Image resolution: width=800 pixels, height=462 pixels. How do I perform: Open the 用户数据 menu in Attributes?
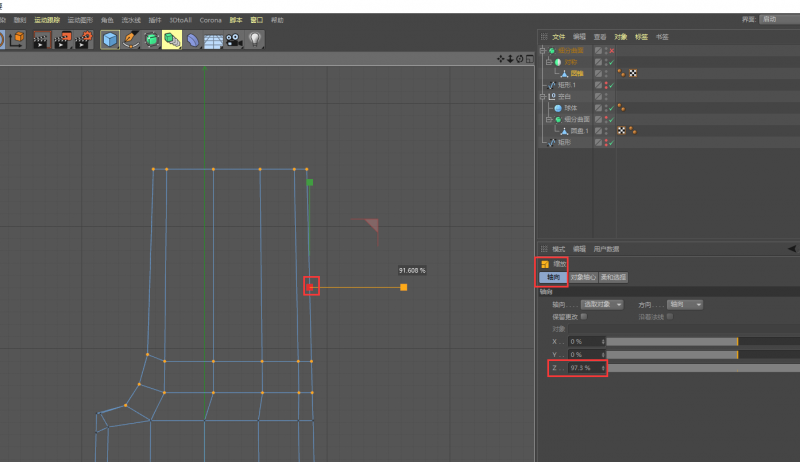click(x=606, y=249)
